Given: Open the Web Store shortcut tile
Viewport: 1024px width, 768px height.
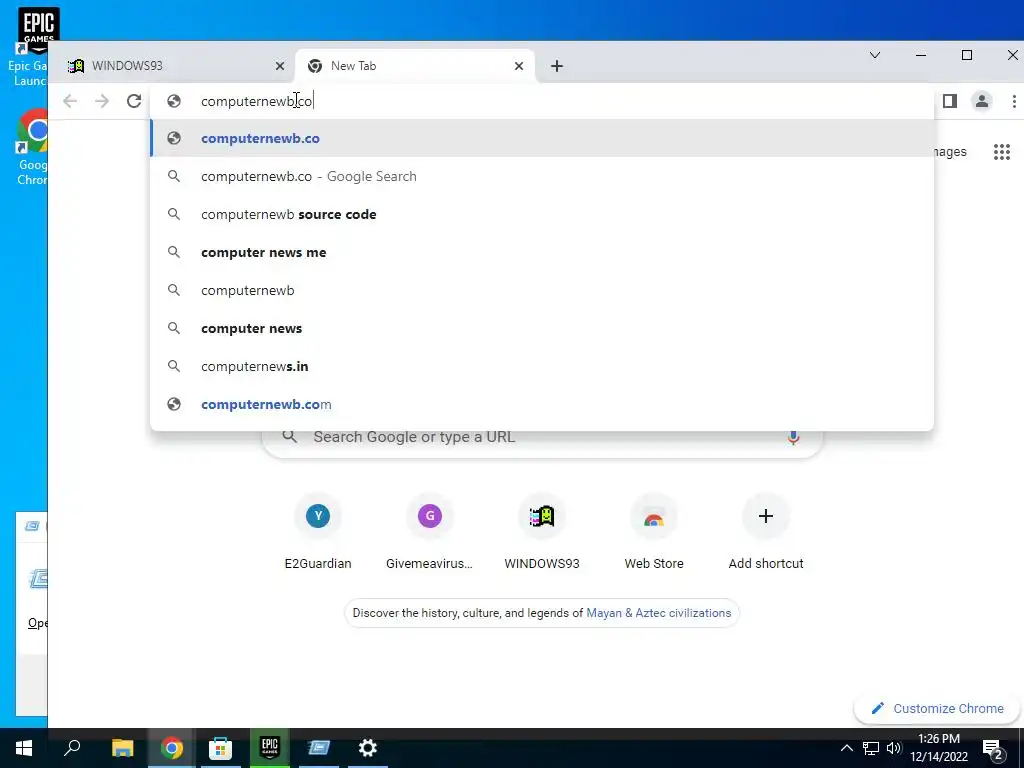Looking at the screenshot, I should 654,533.
